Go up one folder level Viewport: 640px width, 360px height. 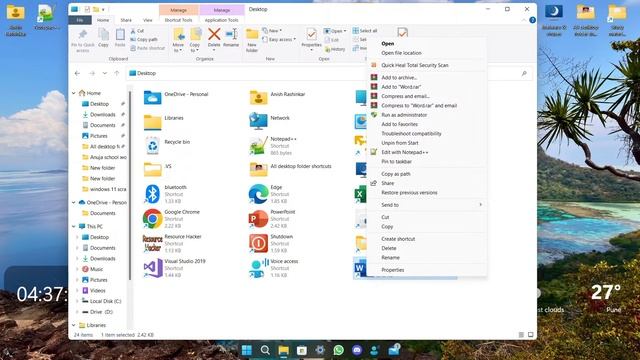(x=117, y=73)
